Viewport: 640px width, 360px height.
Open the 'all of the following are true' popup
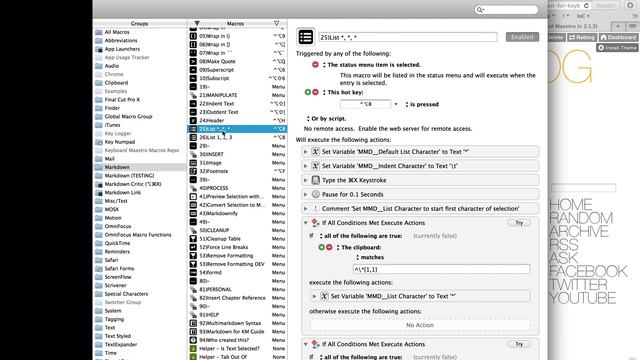click(360, 236)
